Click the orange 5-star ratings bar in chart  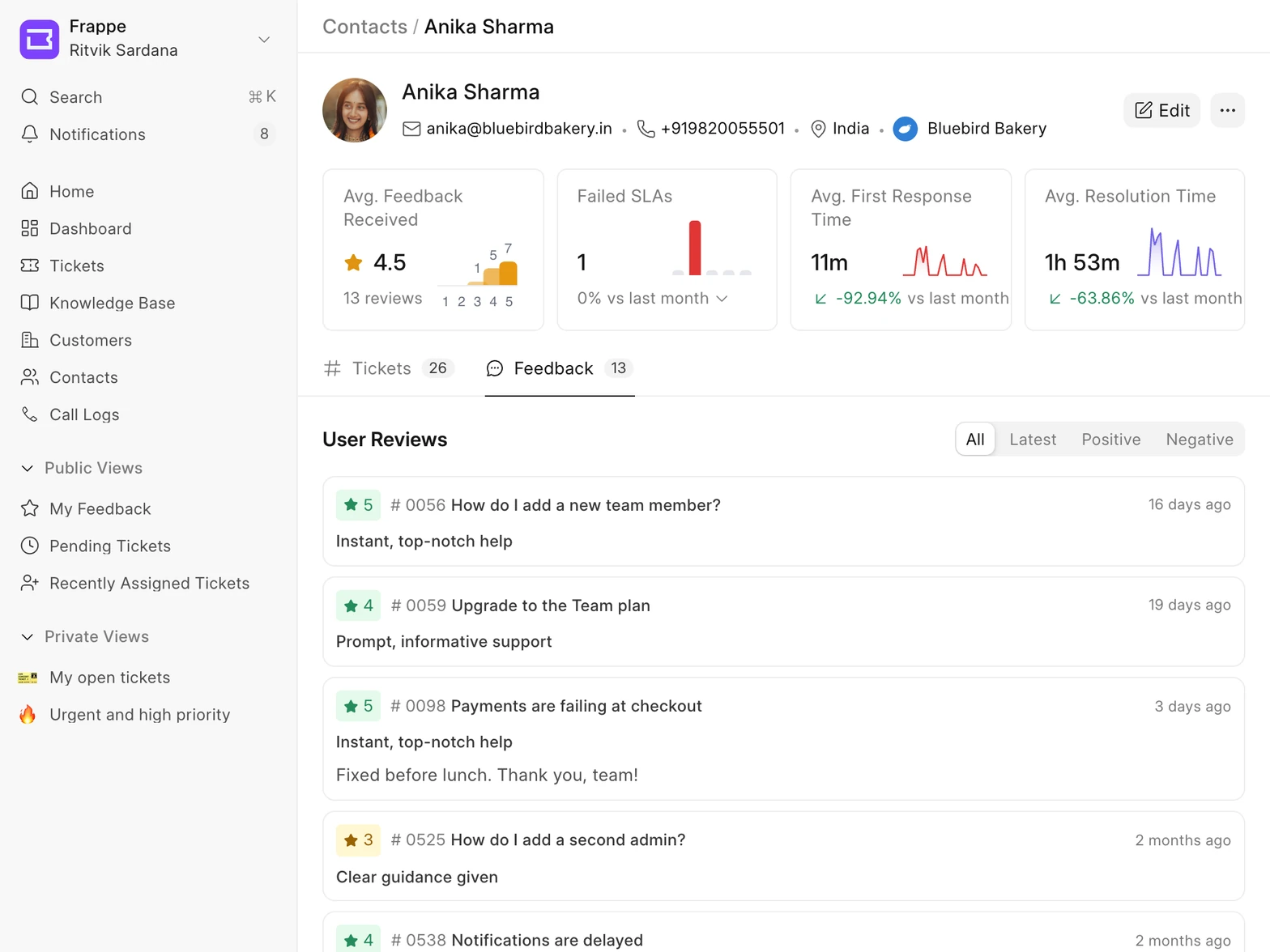[x=508, y=273]
